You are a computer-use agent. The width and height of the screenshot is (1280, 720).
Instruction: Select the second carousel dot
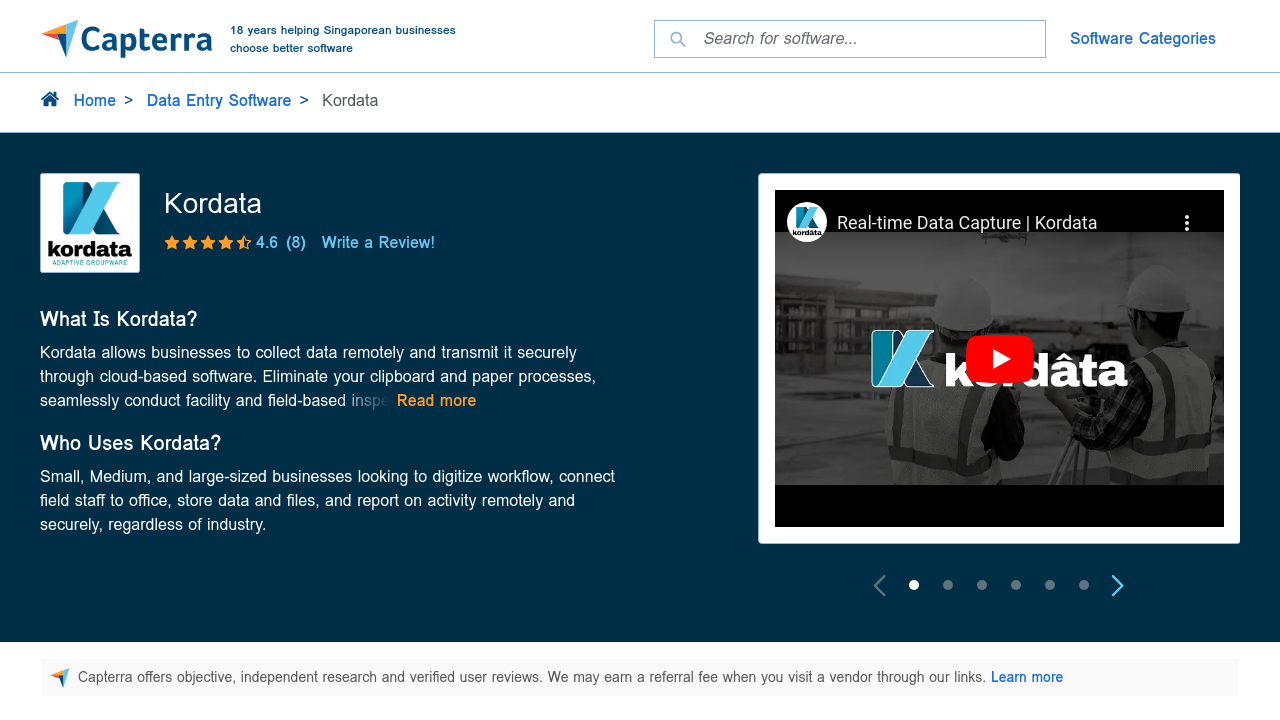pos(948,585)
